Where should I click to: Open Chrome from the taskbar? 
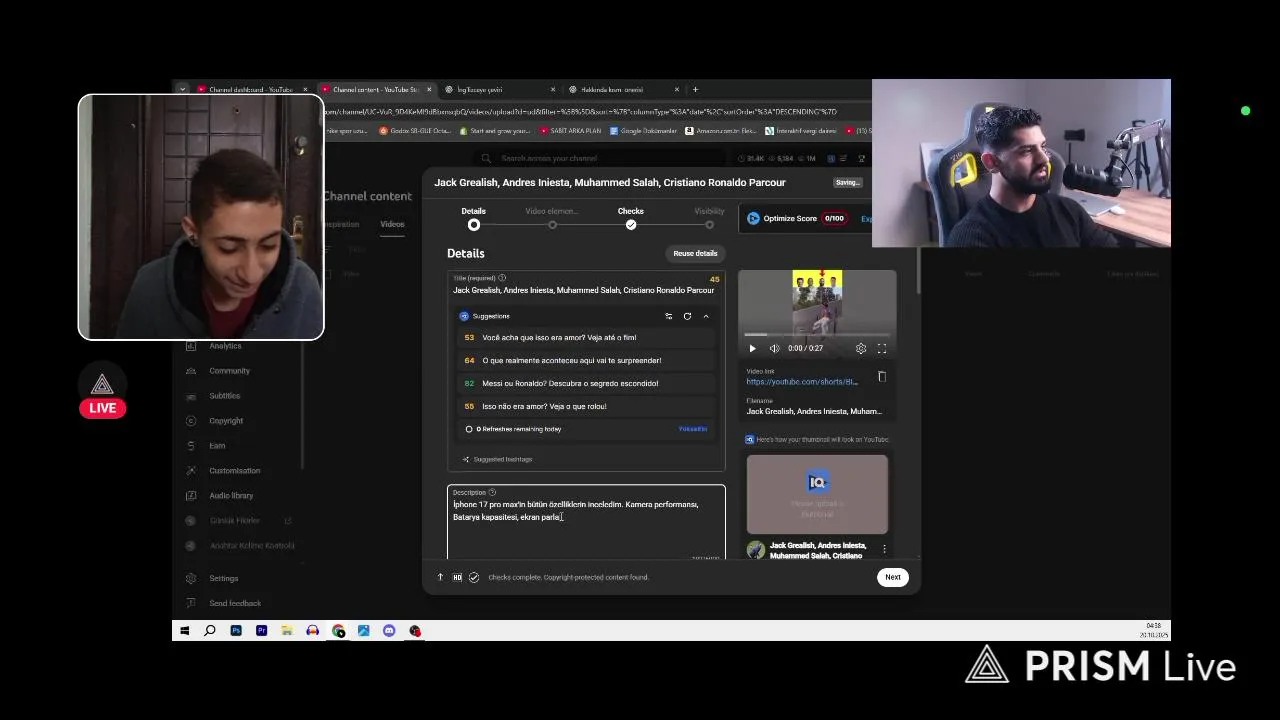coord(338,631)
